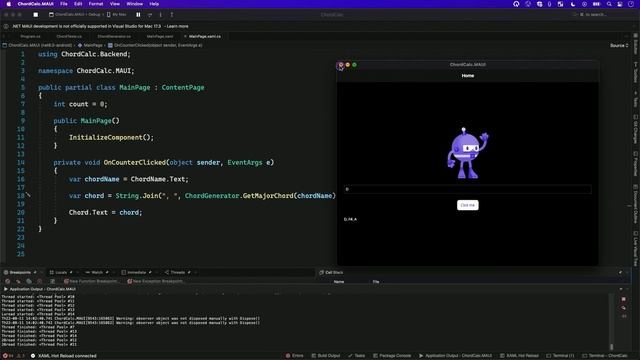Switch to the ChordGenerator.cs tab
The height and width of the screenshot is (360, 640).
click(114, 36)
